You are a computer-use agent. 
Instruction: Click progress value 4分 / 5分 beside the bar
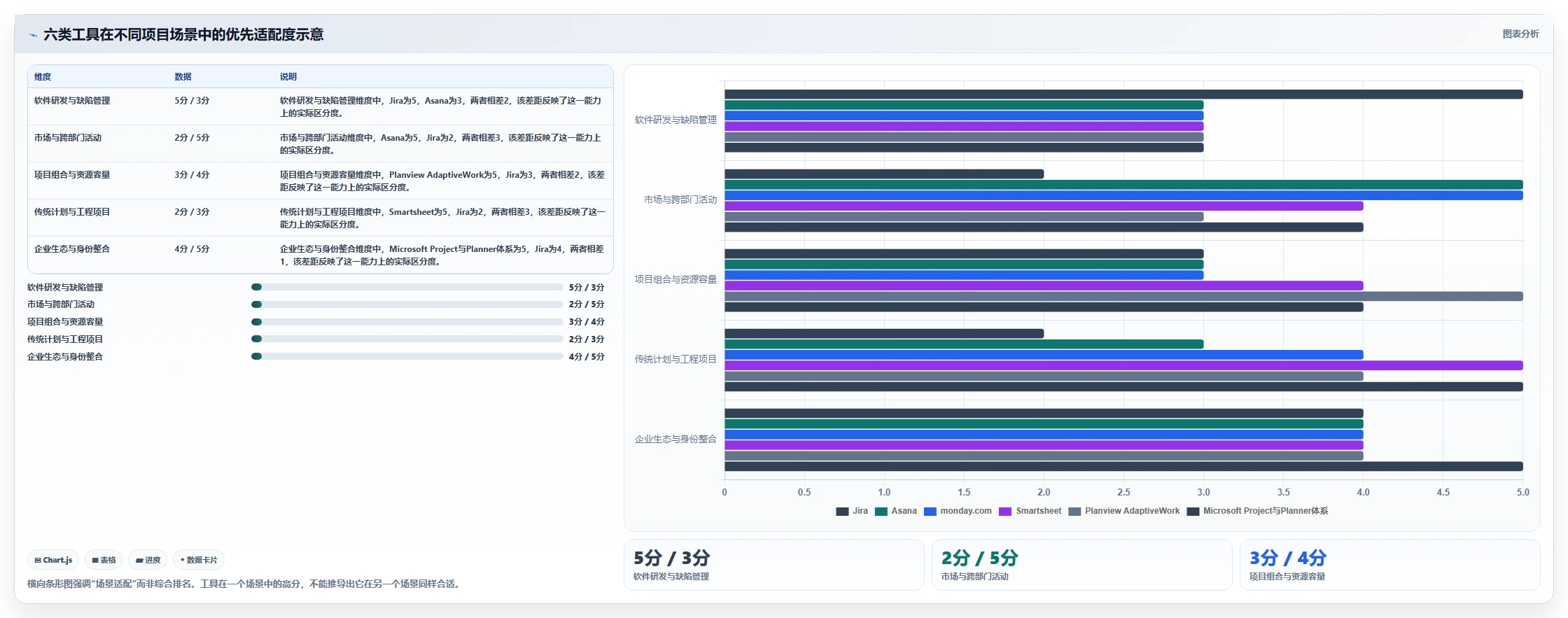(587, 357)
